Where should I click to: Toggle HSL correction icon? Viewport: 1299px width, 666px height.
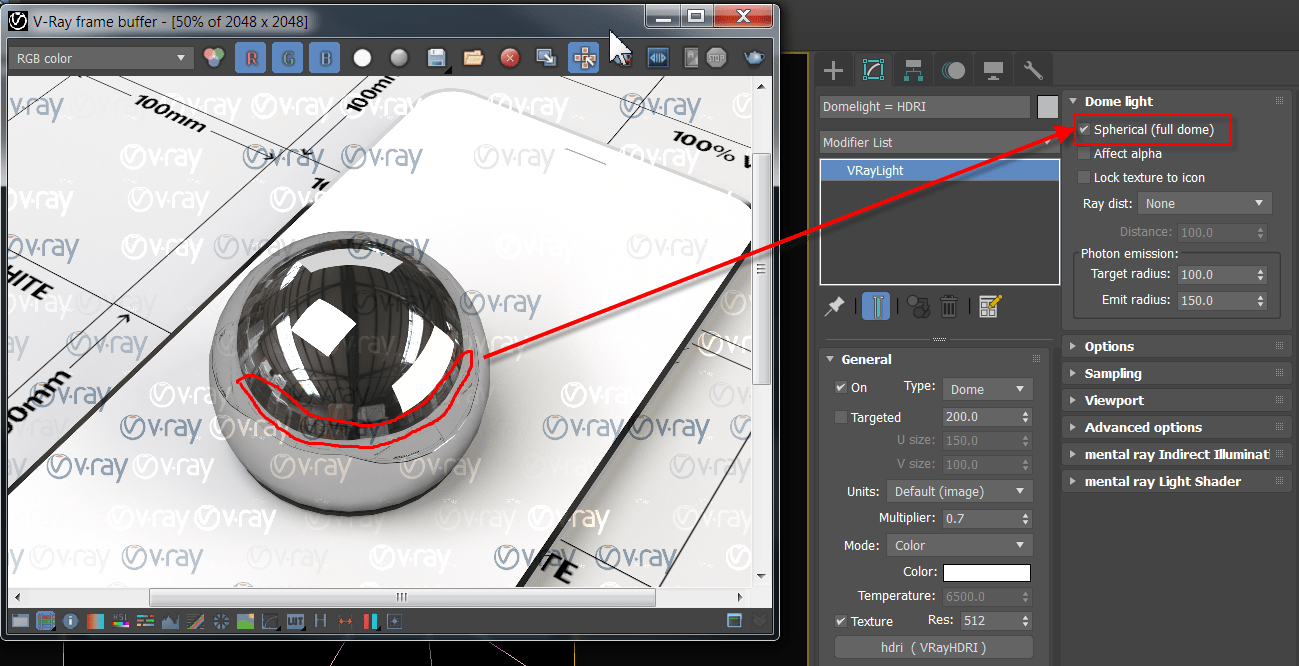(x=120, y=621)
